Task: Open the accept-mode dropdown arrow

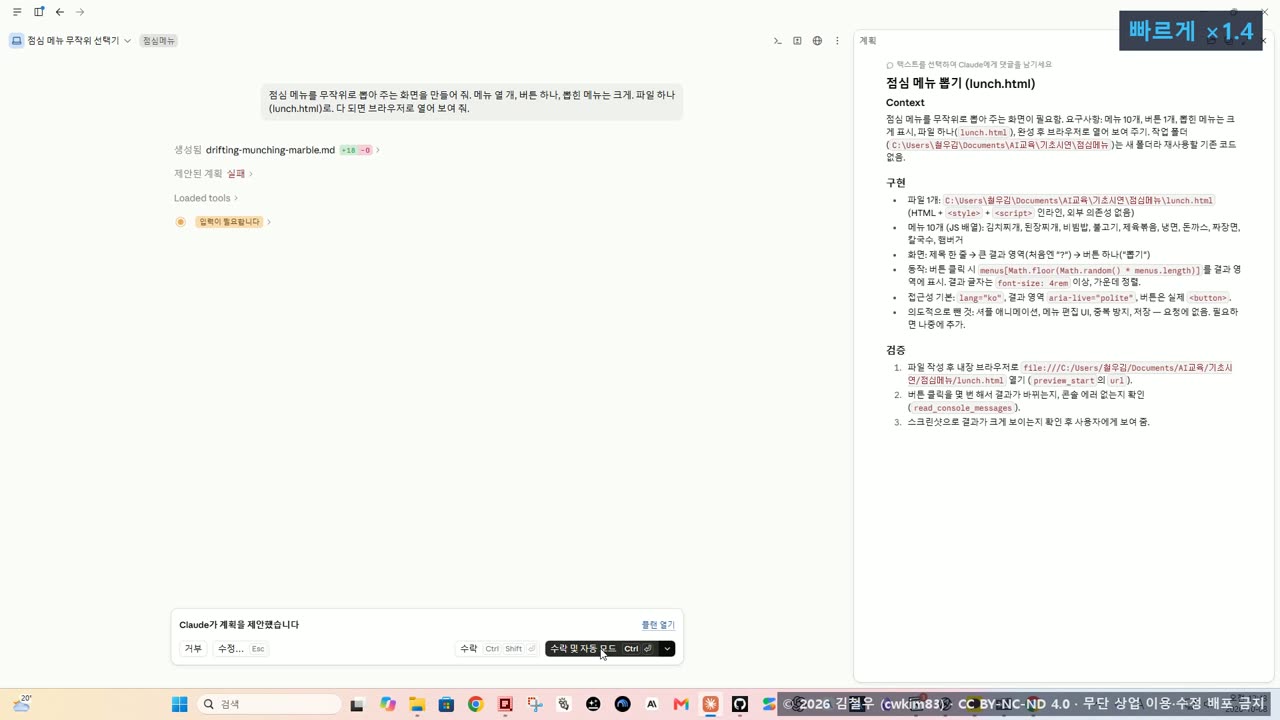Action: 667,649
